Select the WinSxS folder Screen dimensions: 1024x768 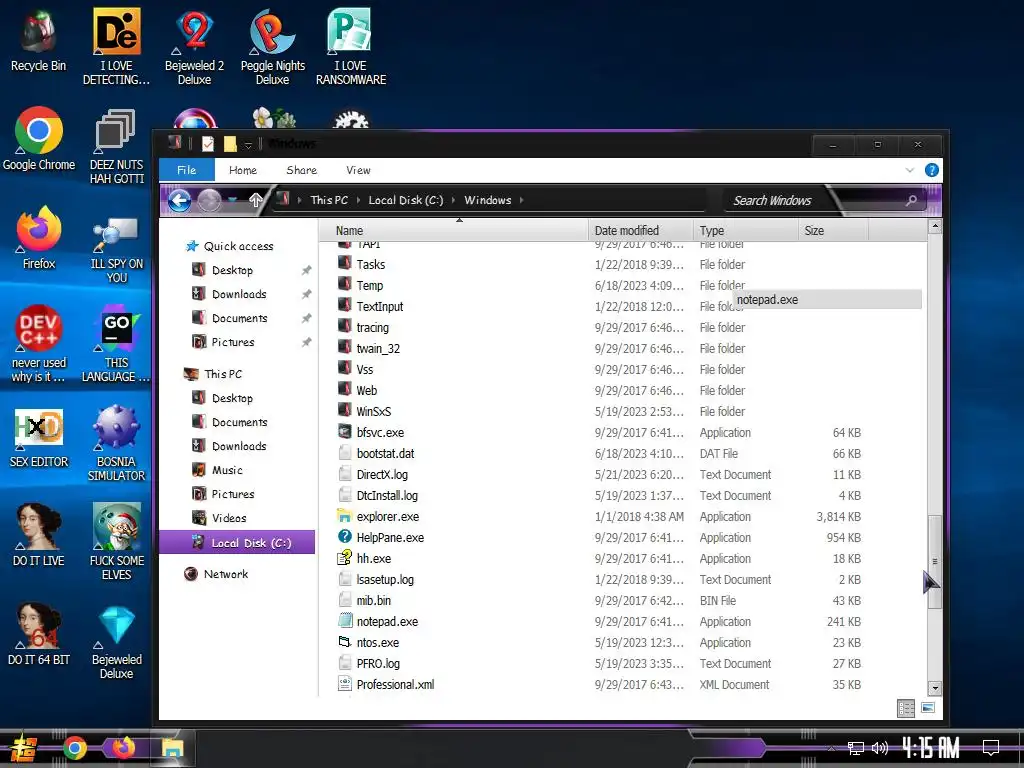(x=374, y=411)
